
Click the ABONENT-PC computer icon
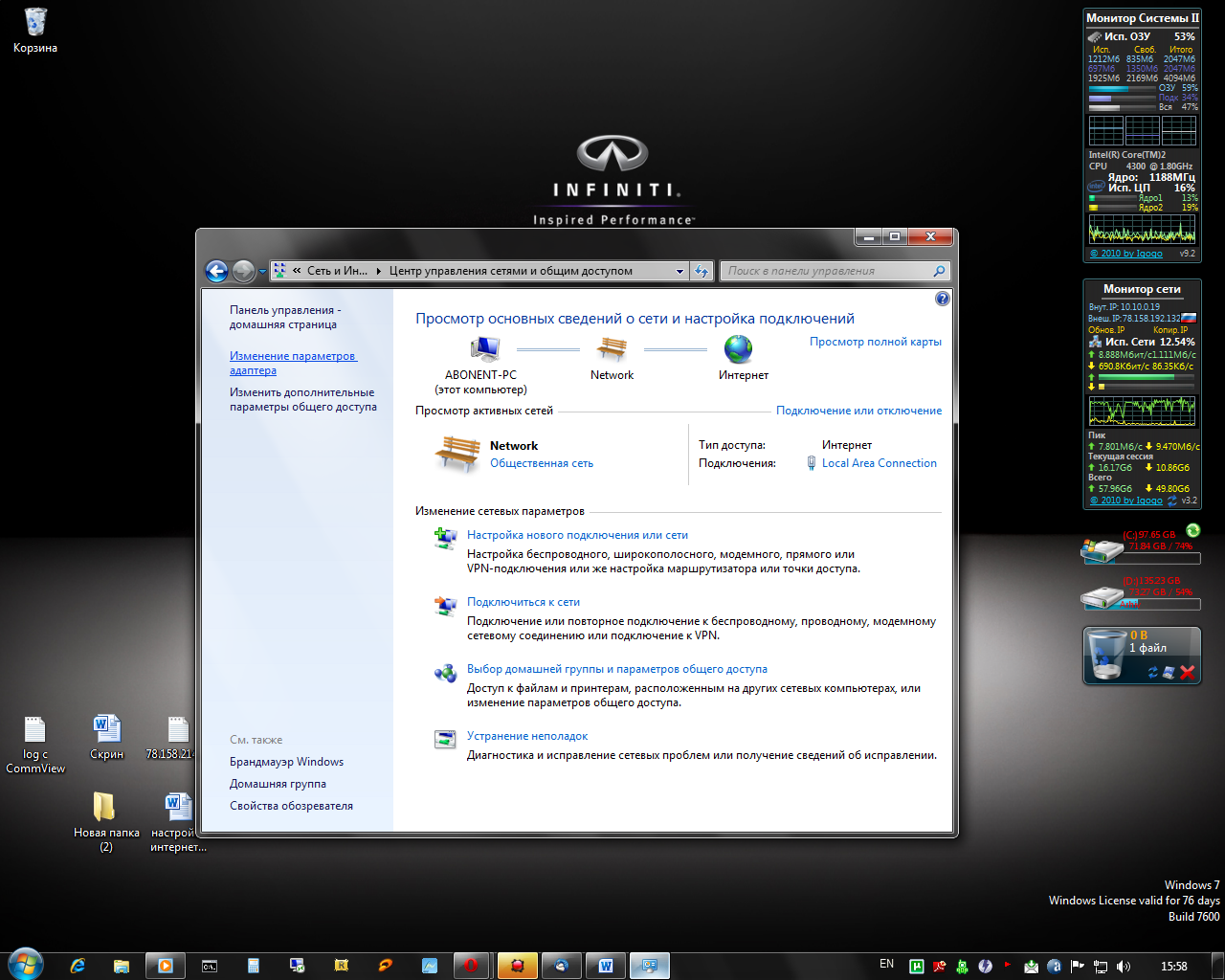pos(484,349)
